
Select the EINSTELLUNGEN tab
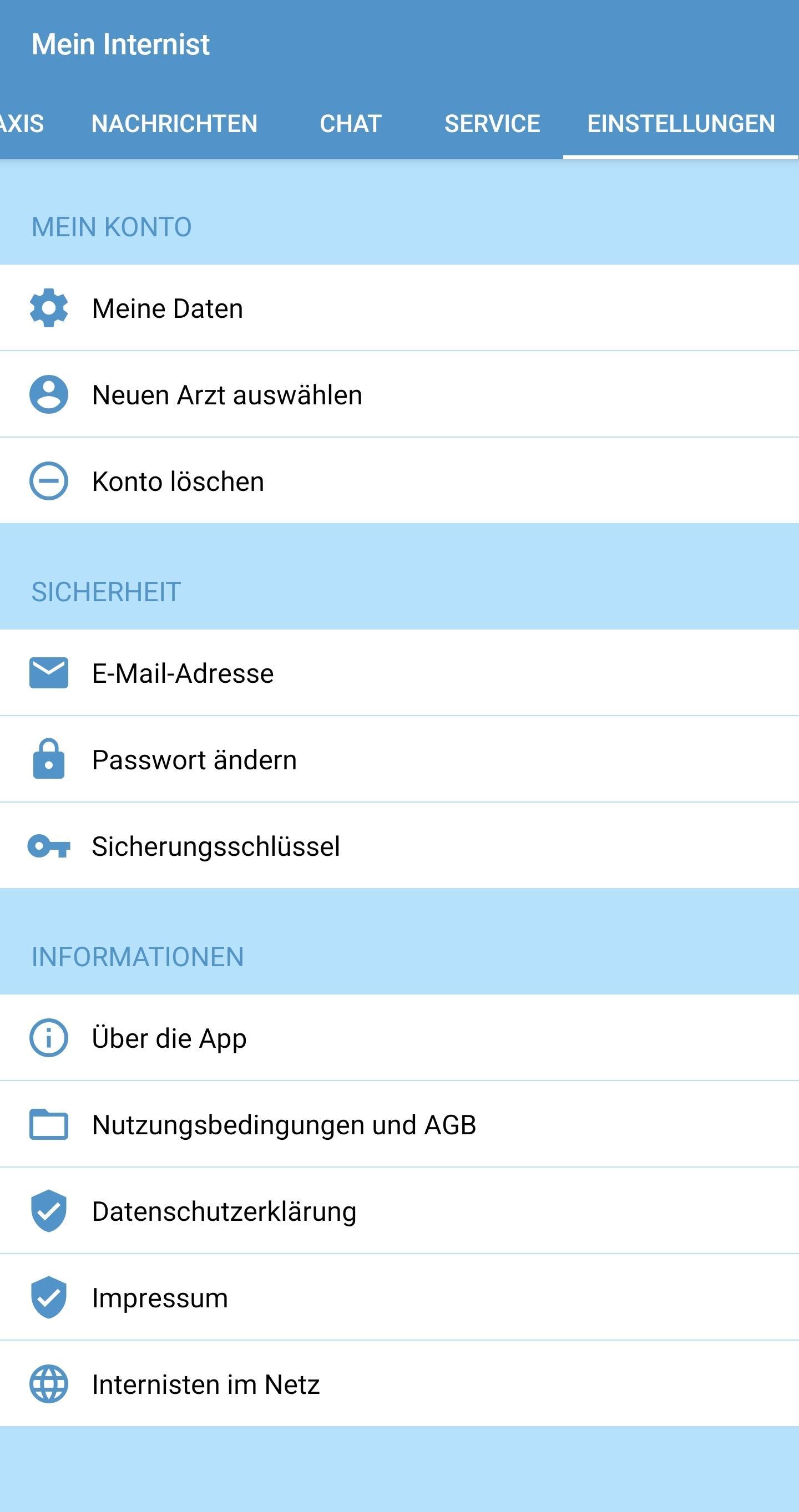click(x=681, y=123)
